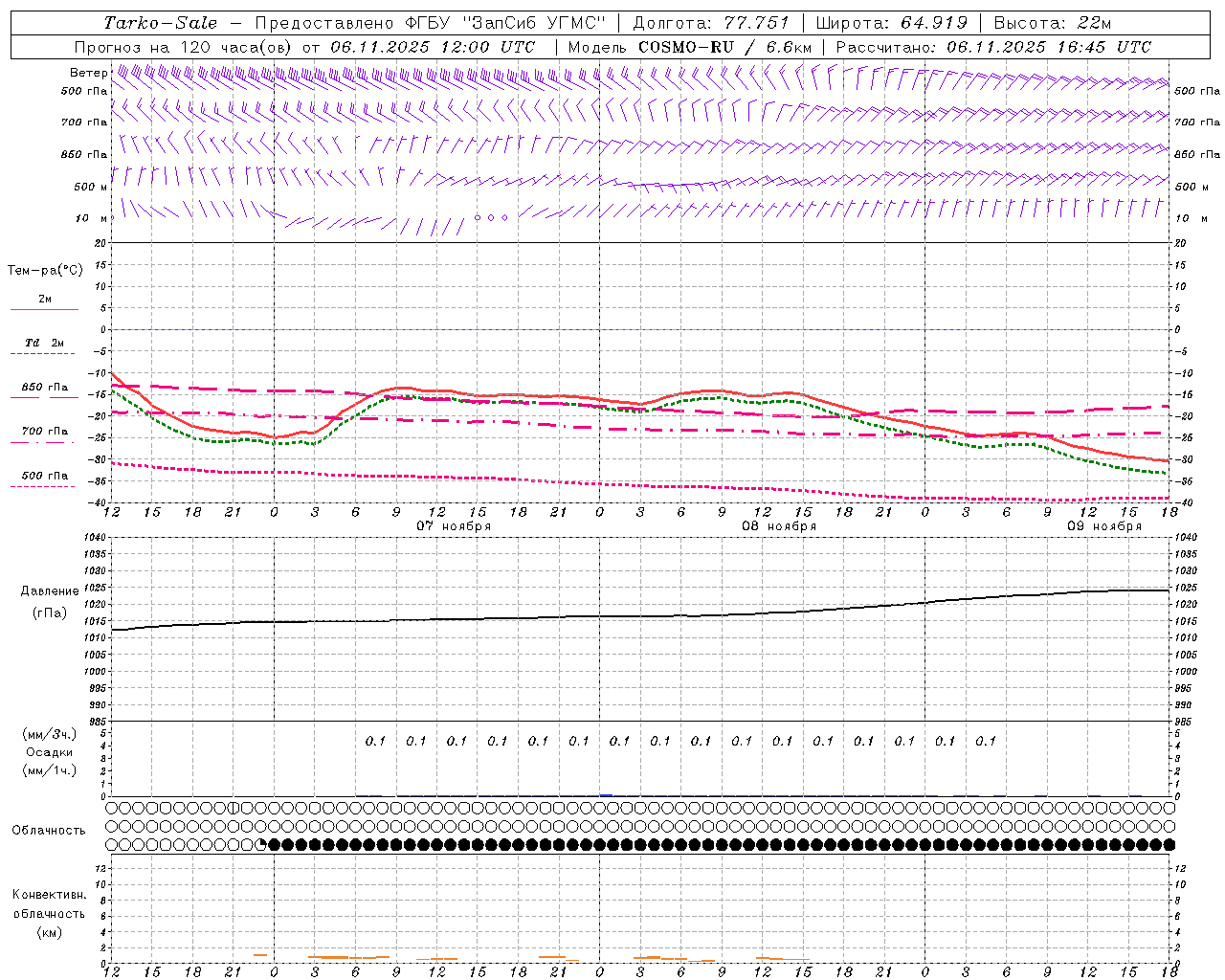Screen dimensions: 1225x980
Task: Click the '08 ноября' date label
Action: point(779,526)
